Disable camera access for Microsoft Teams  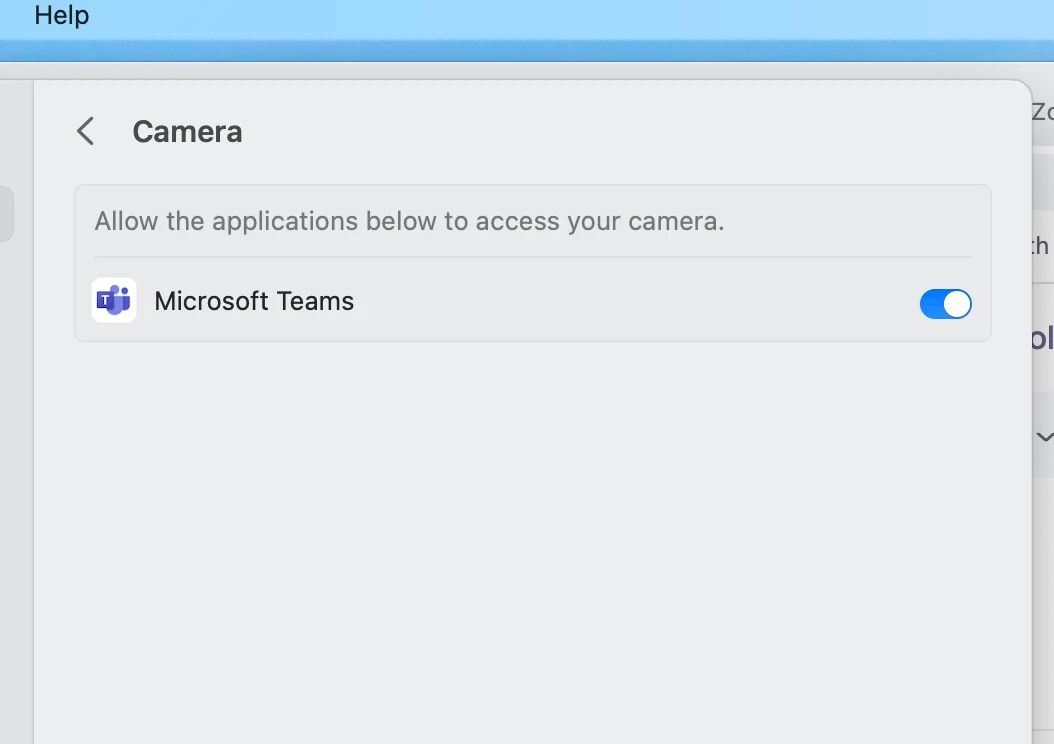click(x=945, y=304)
